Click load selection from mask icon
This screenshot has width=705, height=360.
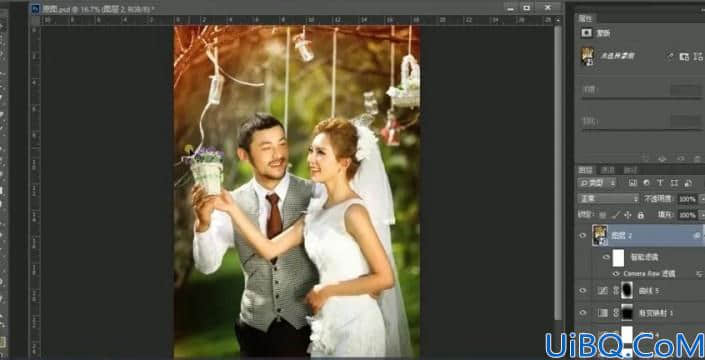[x=647, y=158]
